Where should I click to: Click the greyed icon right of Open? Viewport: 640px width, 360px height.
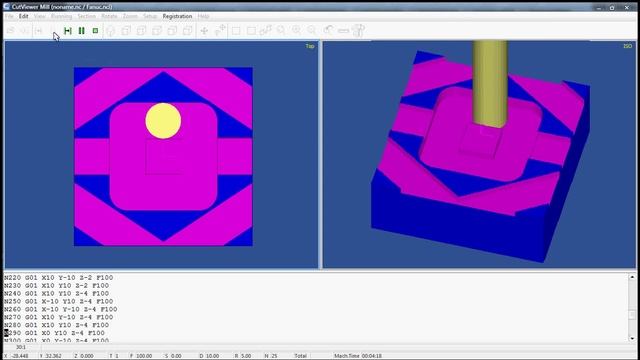coord(24,31)
